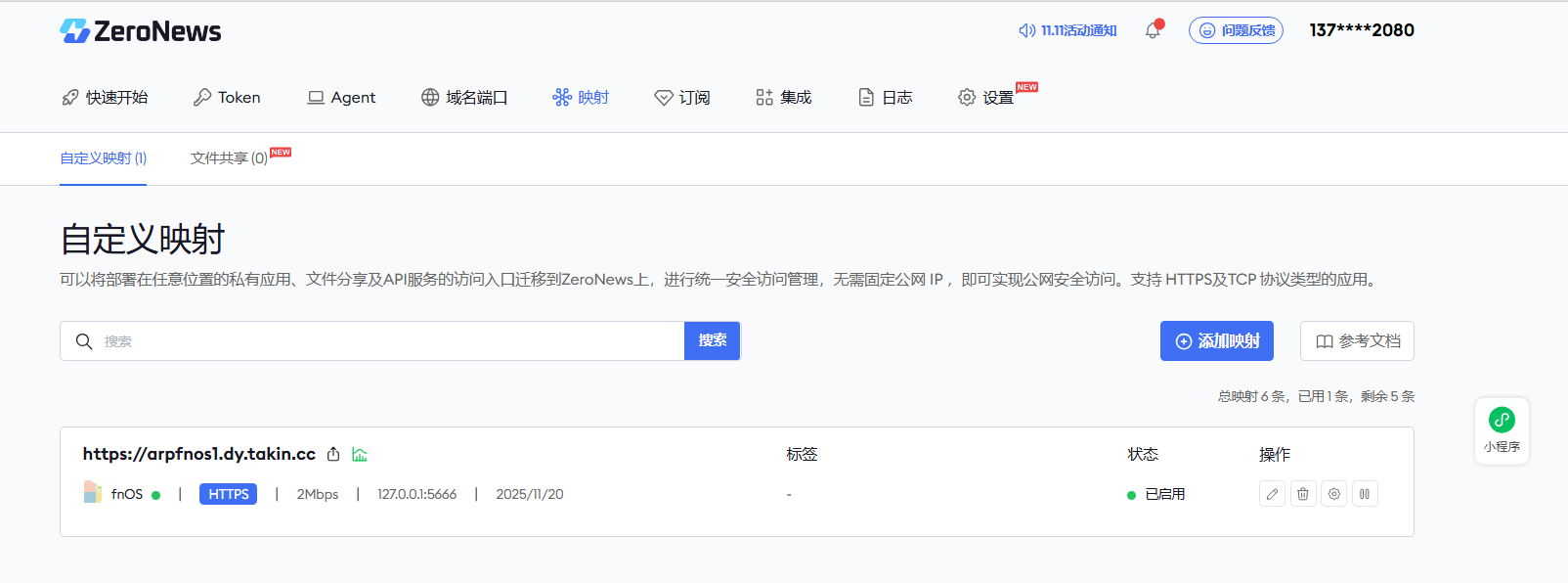Open the 参考文档 reference docs
The width and height of the screenshot is (1568, 583).
pos(1357,341)
